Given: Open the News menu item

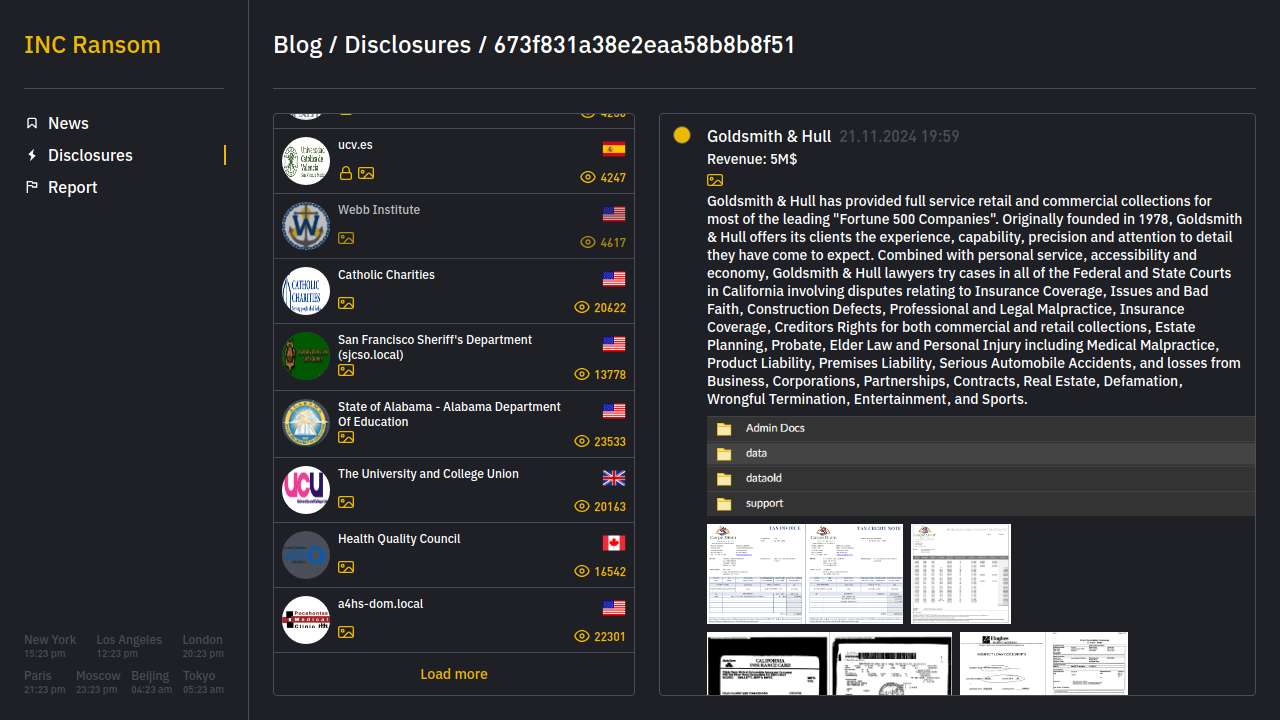Looking at the screenshot, I should [x=68, y=123].
